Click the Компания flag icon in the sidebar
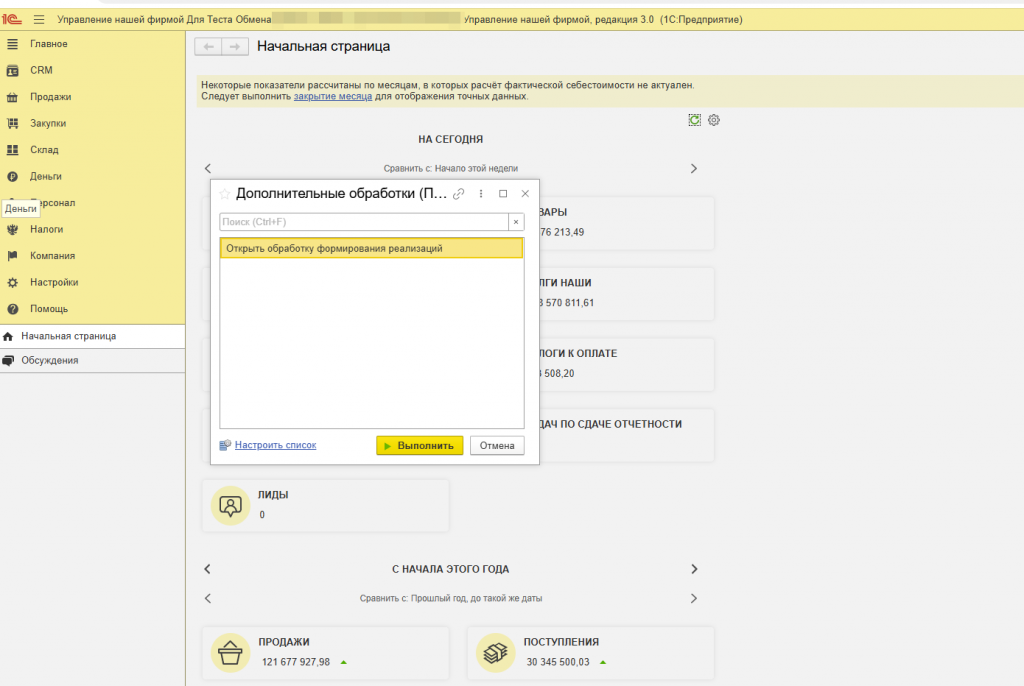Screen dimensions: 1024x686 [x=12, y=256]
